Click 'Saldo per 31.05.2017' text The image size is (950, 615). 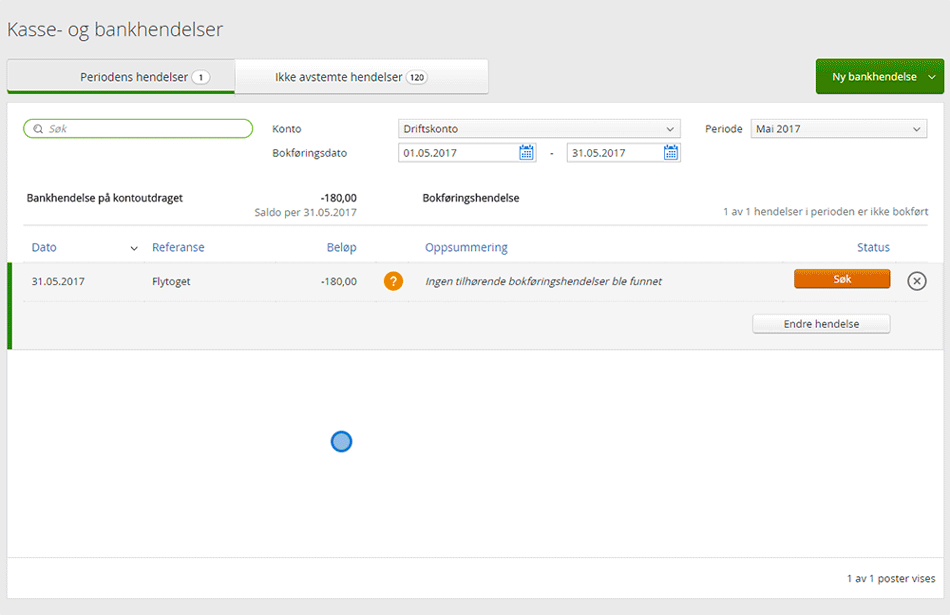(305, 212)
